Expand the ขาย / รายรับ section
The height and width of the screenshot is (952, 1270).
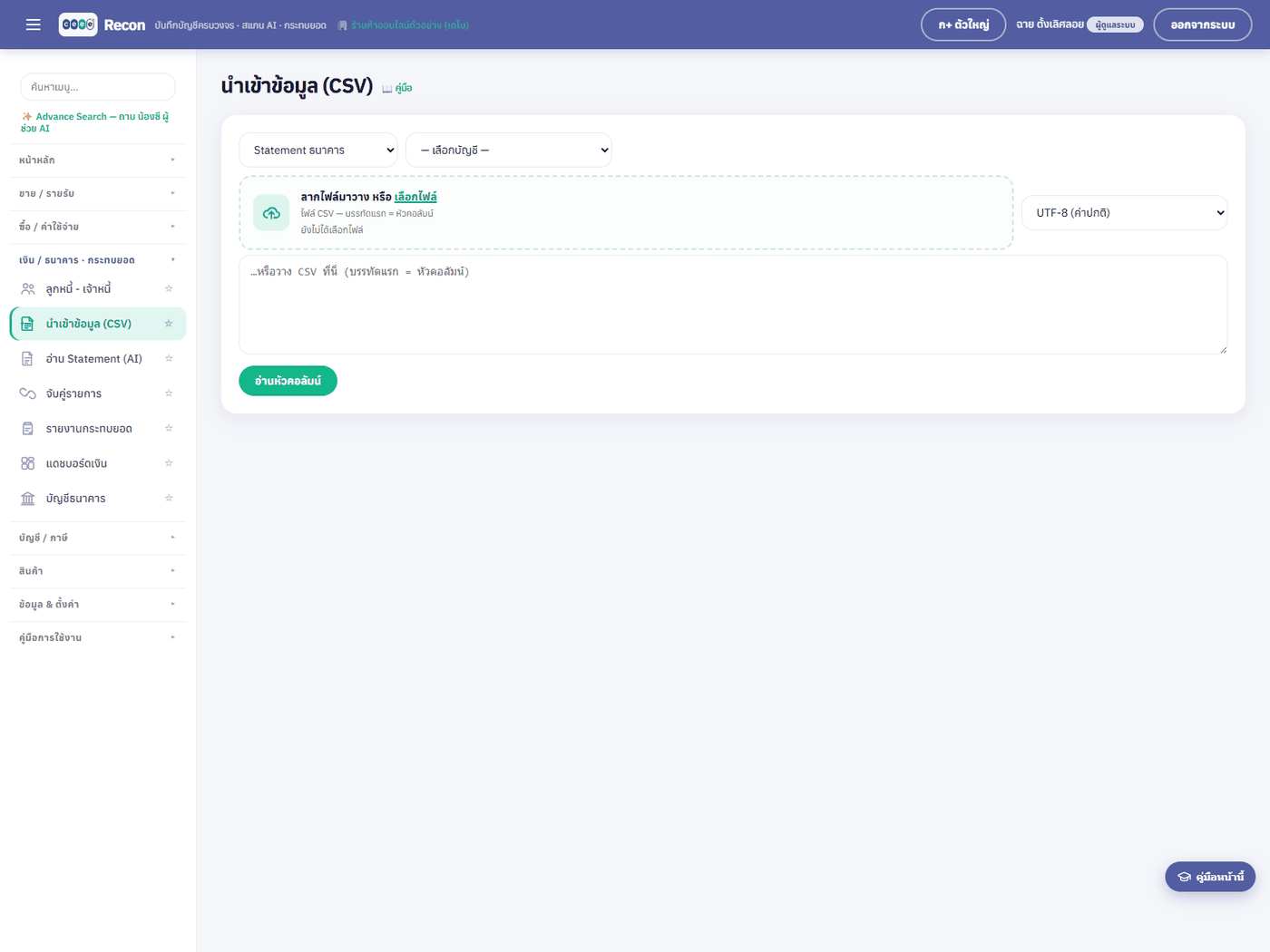tap(98, 193)
